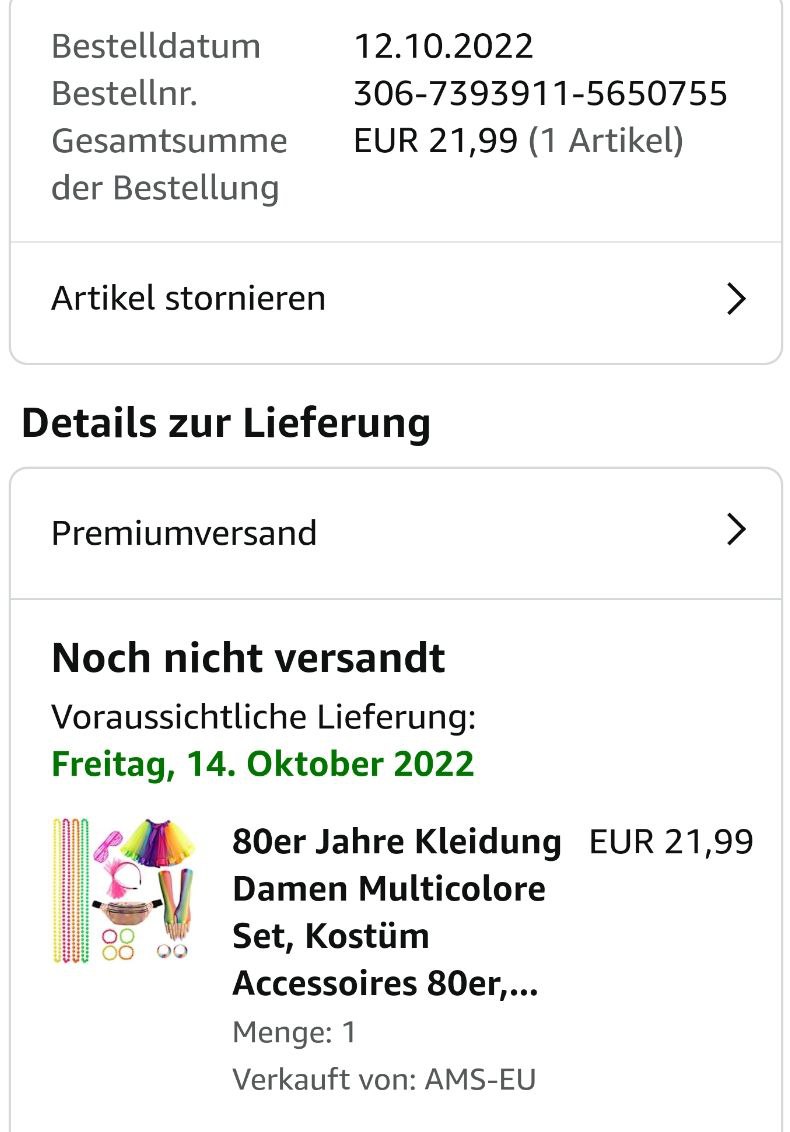The image size is (790, 1132).
Task: Click the Bestelldatum label
Action: [155, 46]
